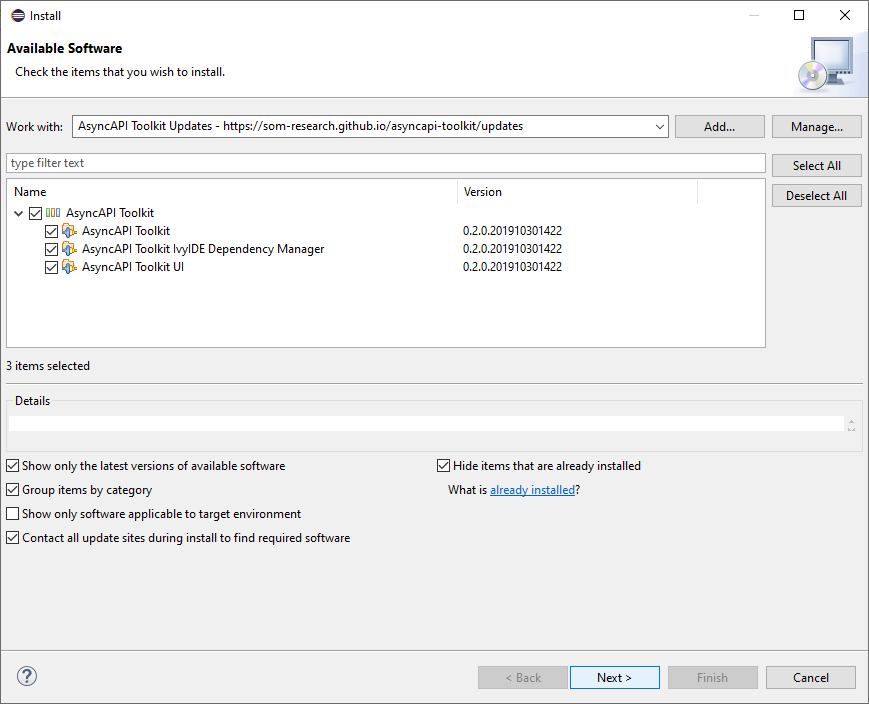The image size is (869, 704).
Task: Uncheck the AsyncAPI Toolkit category checkbox
Action: coord(35,213)
